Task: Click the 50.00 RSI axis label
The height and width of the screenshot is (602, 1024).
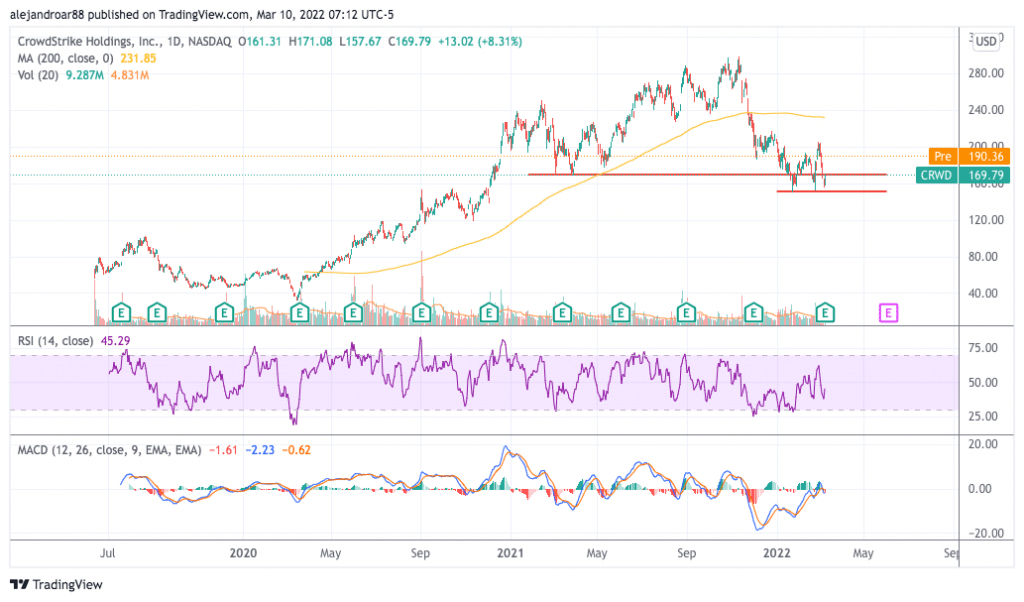Action: point(983,382)
